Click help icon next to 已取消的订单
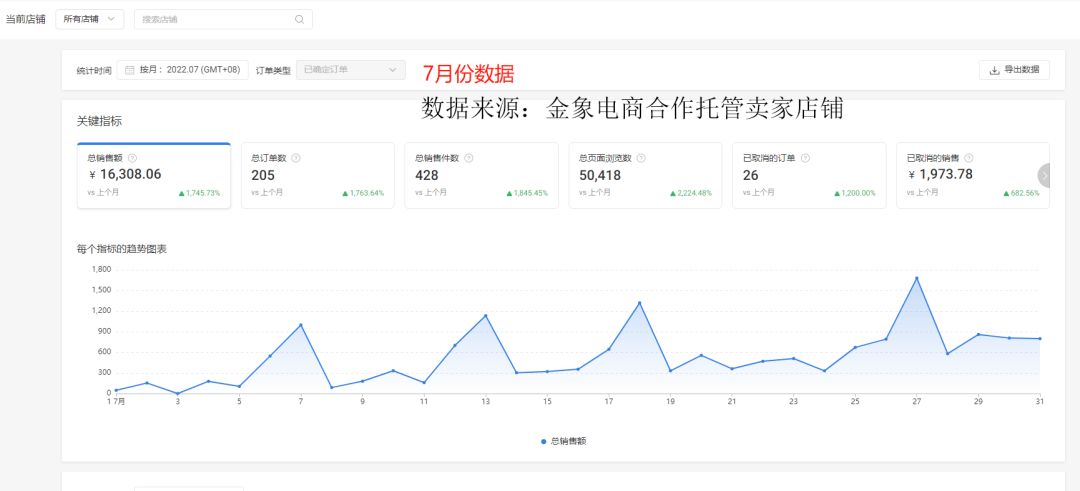The width and height of the screenshot is (1080, 491). pos(805,158)
